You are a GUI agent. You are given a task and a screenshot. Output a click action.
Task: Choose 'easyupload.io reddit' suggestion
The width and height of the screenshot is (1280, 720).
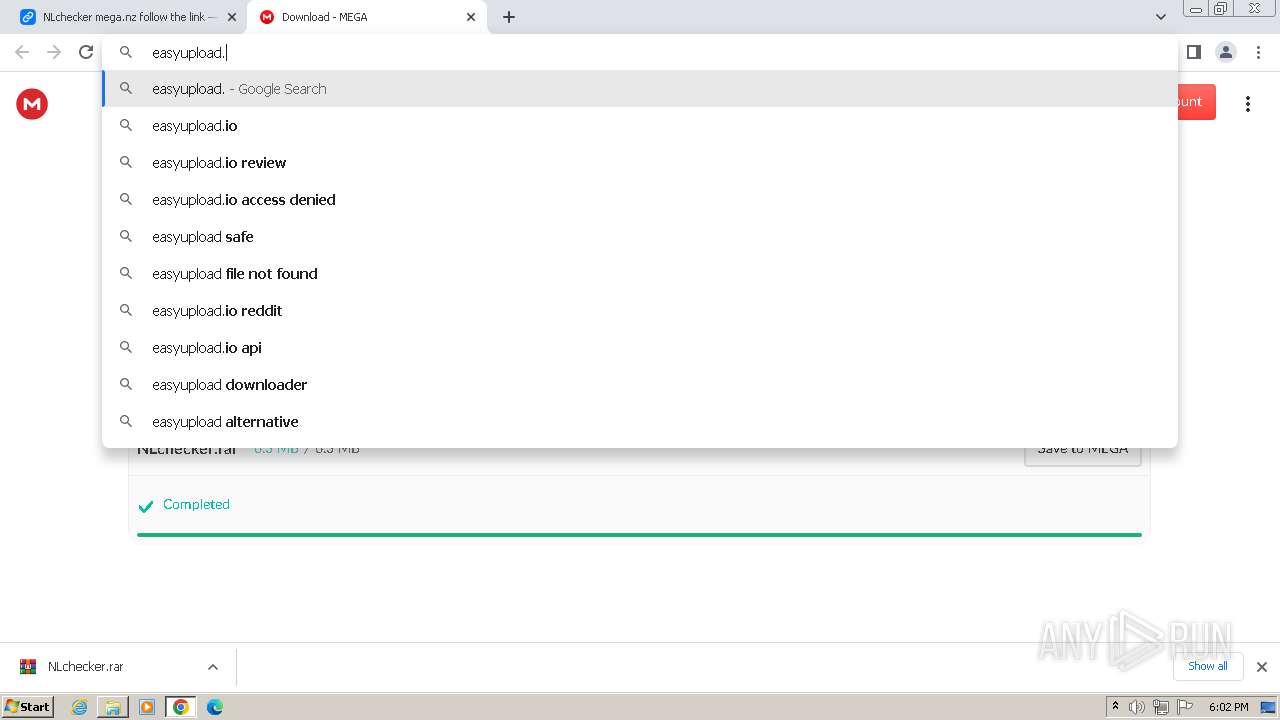[x=640, y=311]
